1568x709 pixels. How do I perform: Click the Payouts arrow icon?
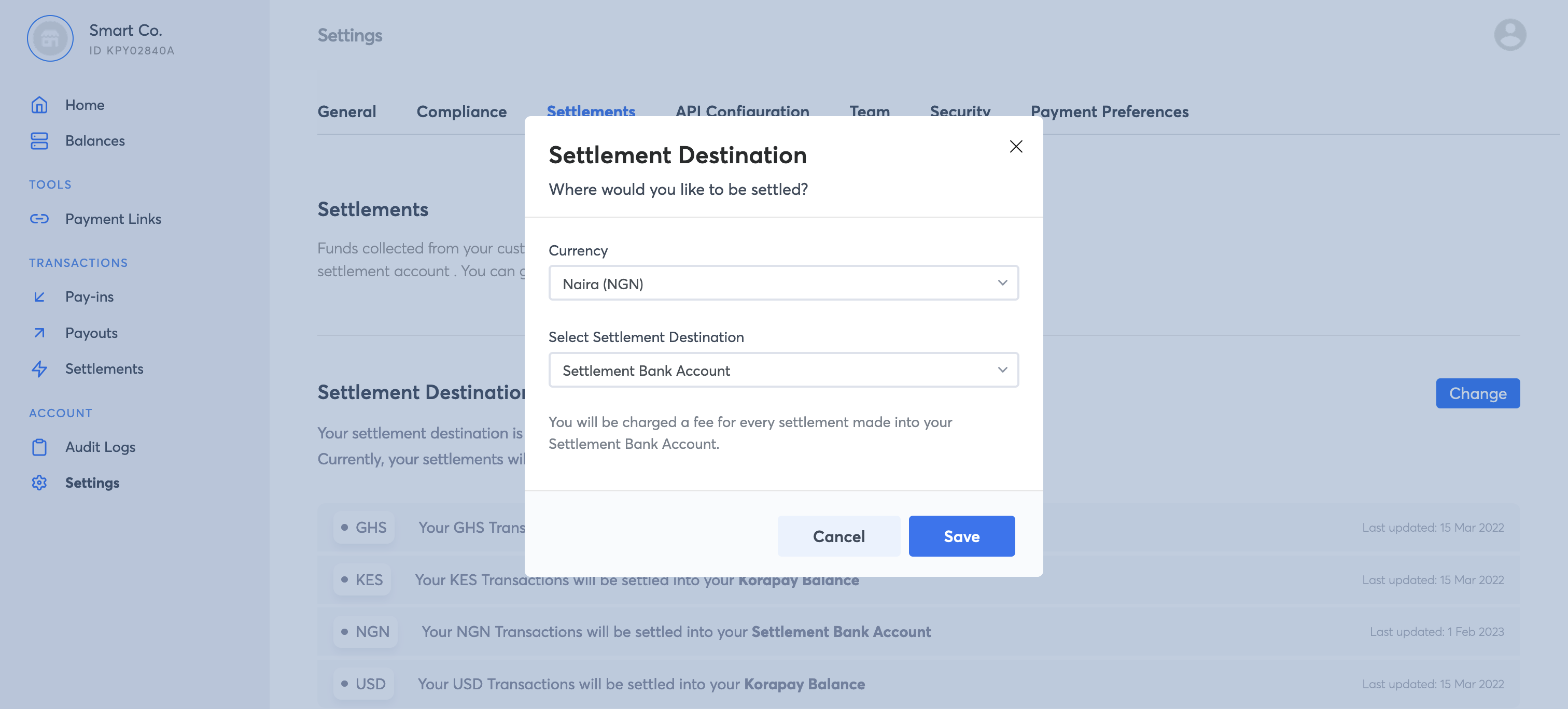point(39,333)
